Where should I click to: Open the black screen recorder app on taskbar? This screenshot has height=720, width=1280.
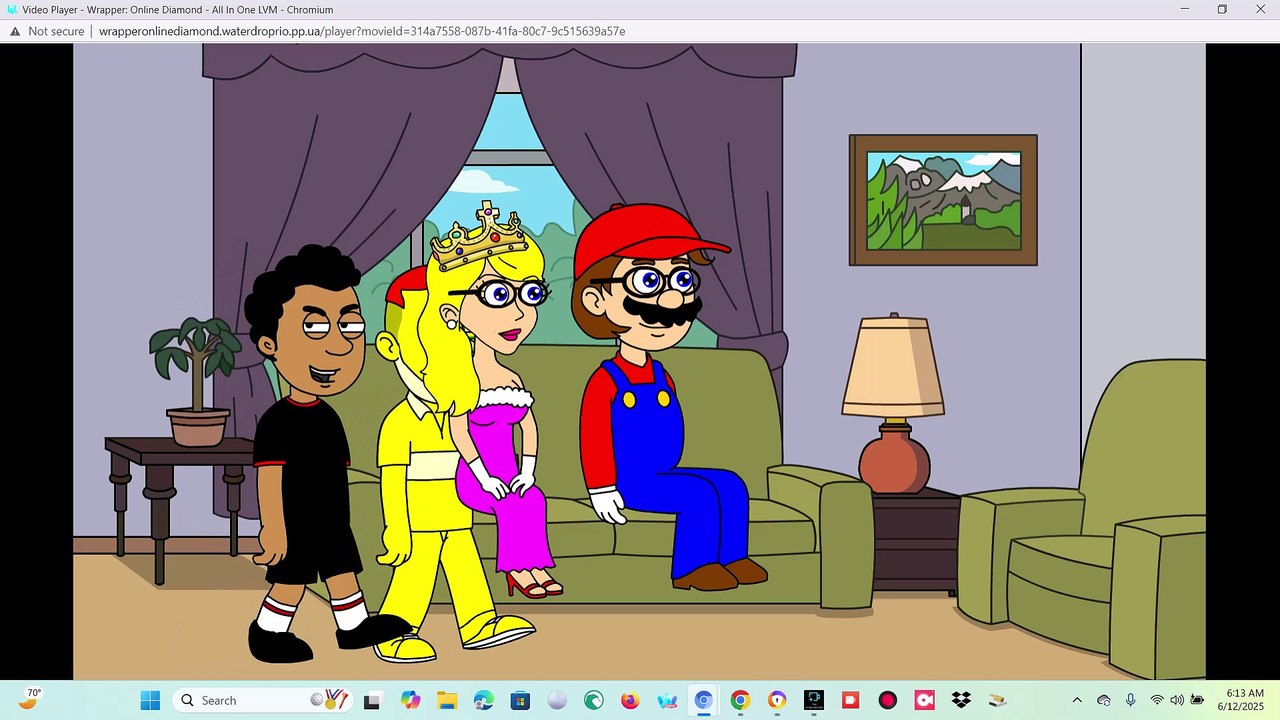tap(814, 700)
